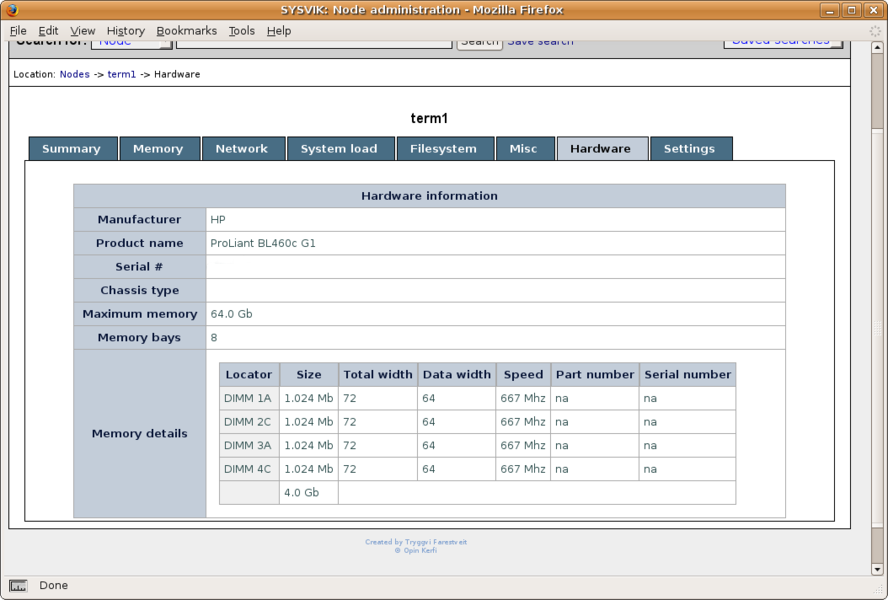
Task: Switch to the Settings tab
Action: (x=691, y=148)
